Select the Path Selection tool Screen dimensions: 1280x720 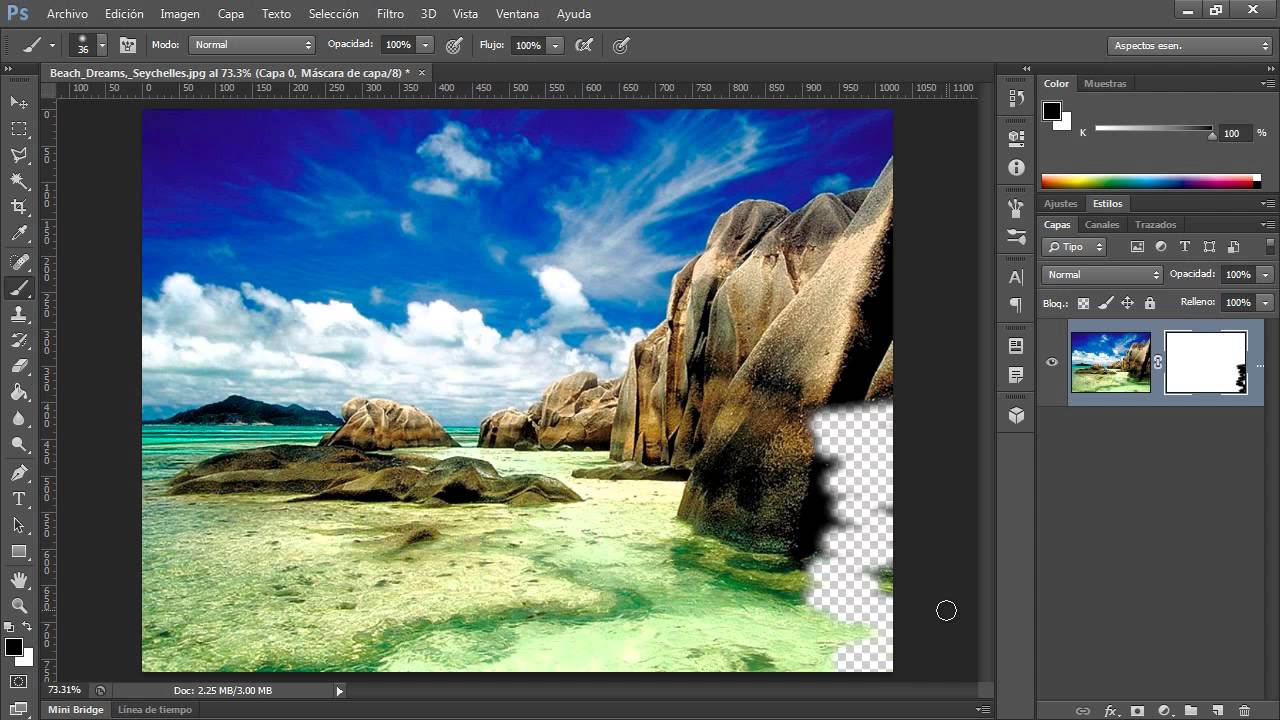[19, 524]
